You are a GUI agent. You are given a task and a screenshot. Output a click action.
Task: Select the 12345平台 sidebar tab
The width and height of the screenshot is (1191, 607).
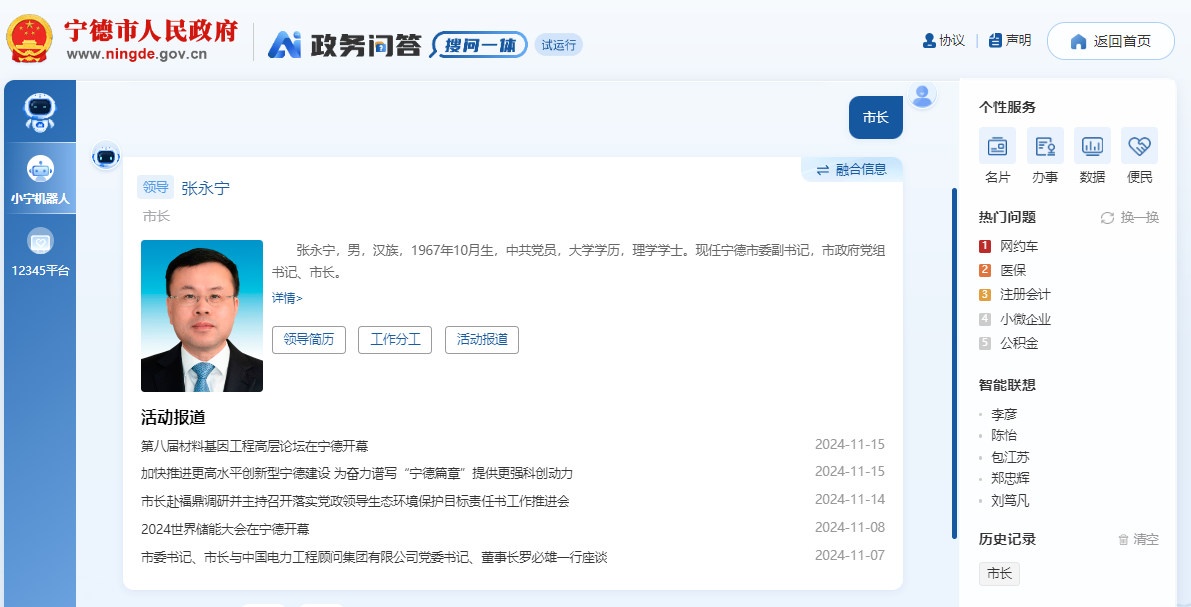click(40, 251)
